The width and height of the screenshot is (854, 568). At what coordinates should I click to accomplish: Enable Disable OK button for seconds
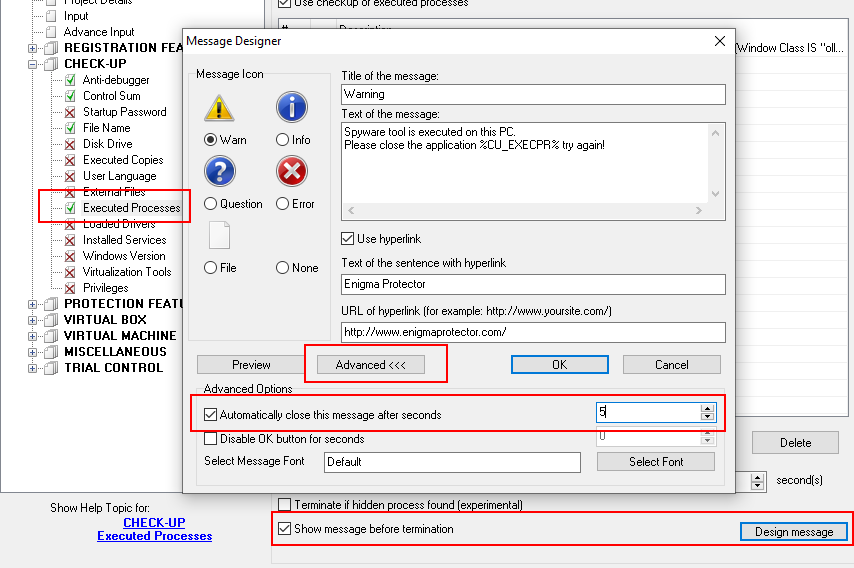point(210,438)
